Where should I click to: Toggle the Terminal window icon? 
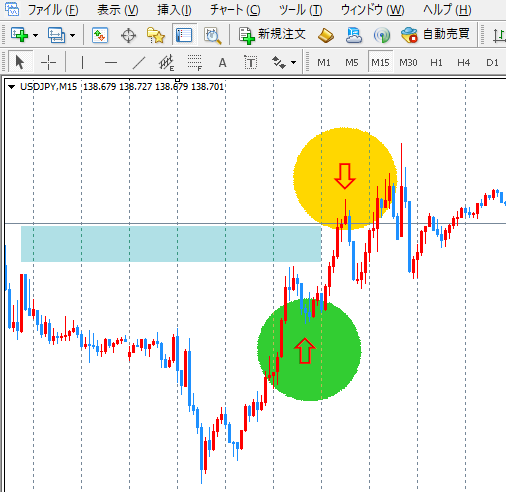[183, 35]
